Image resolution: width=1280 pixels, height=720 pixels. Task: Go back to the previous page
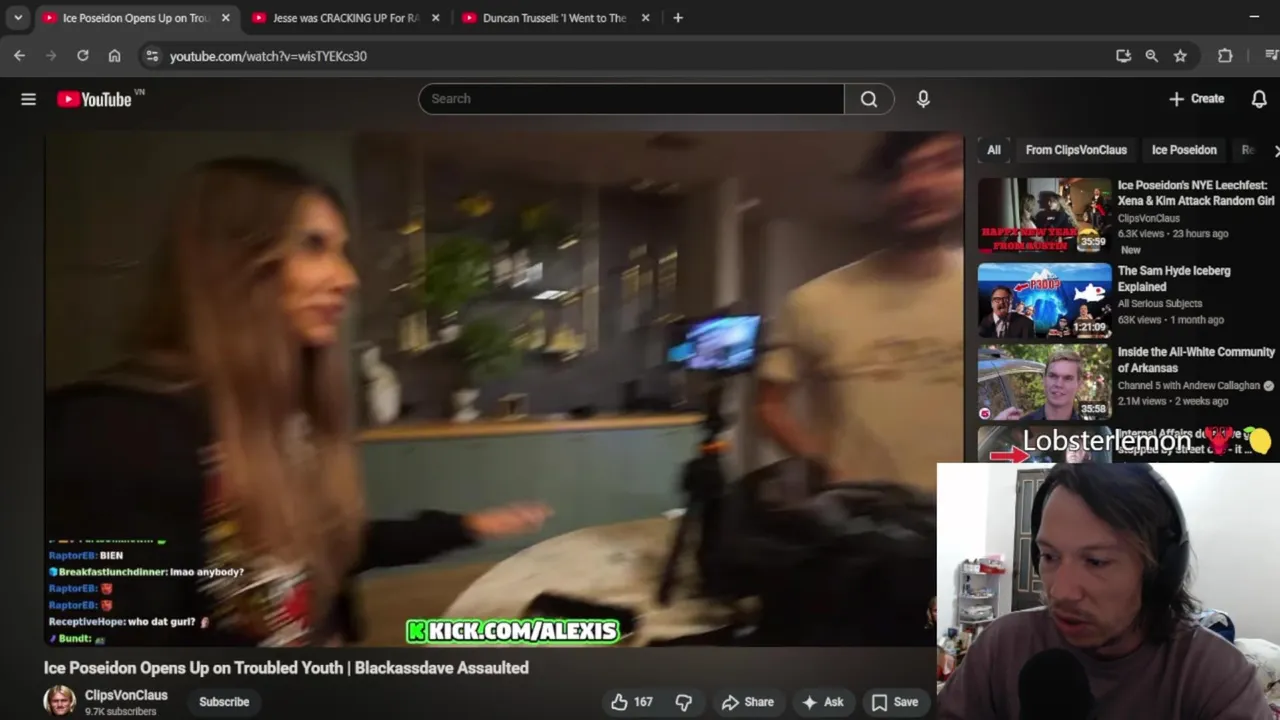coord(19,56)
